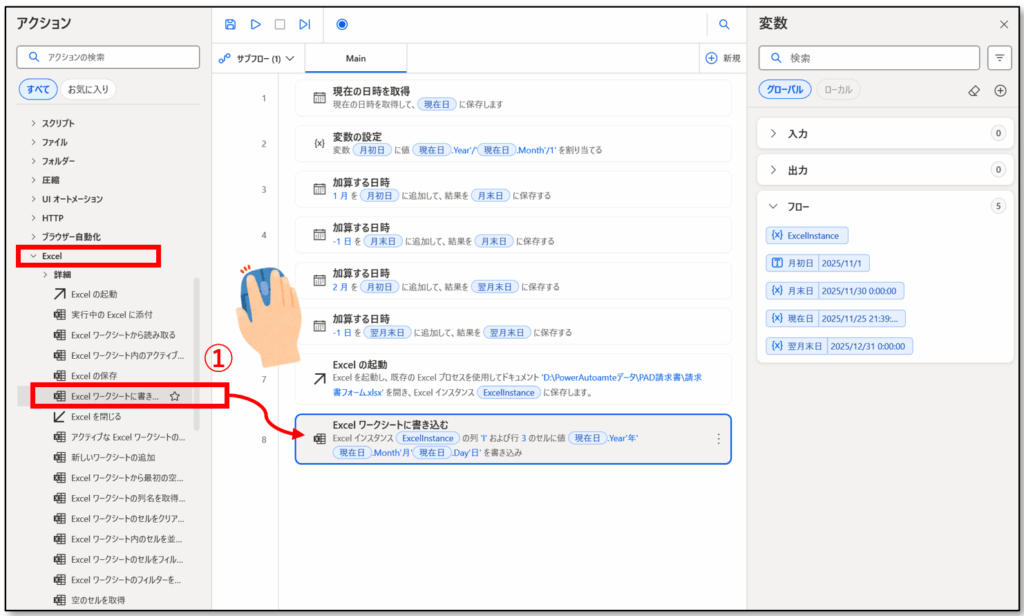Select the グローバル variable scope toggle
The height and width of the screenshot is (616, 1024).
tap(783, 90)
